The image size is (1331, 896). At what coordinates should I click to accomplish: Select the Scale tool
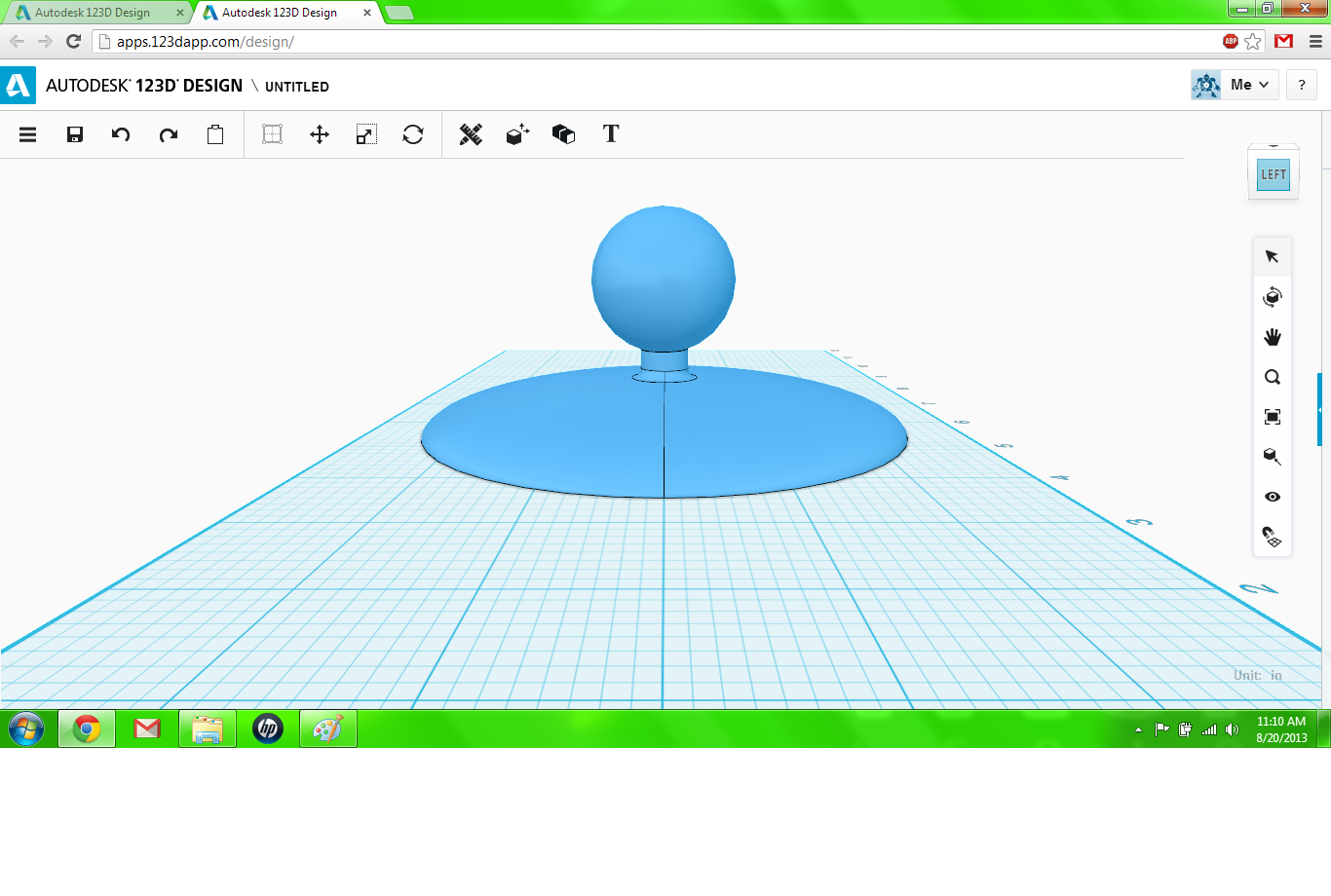(366, 134)
